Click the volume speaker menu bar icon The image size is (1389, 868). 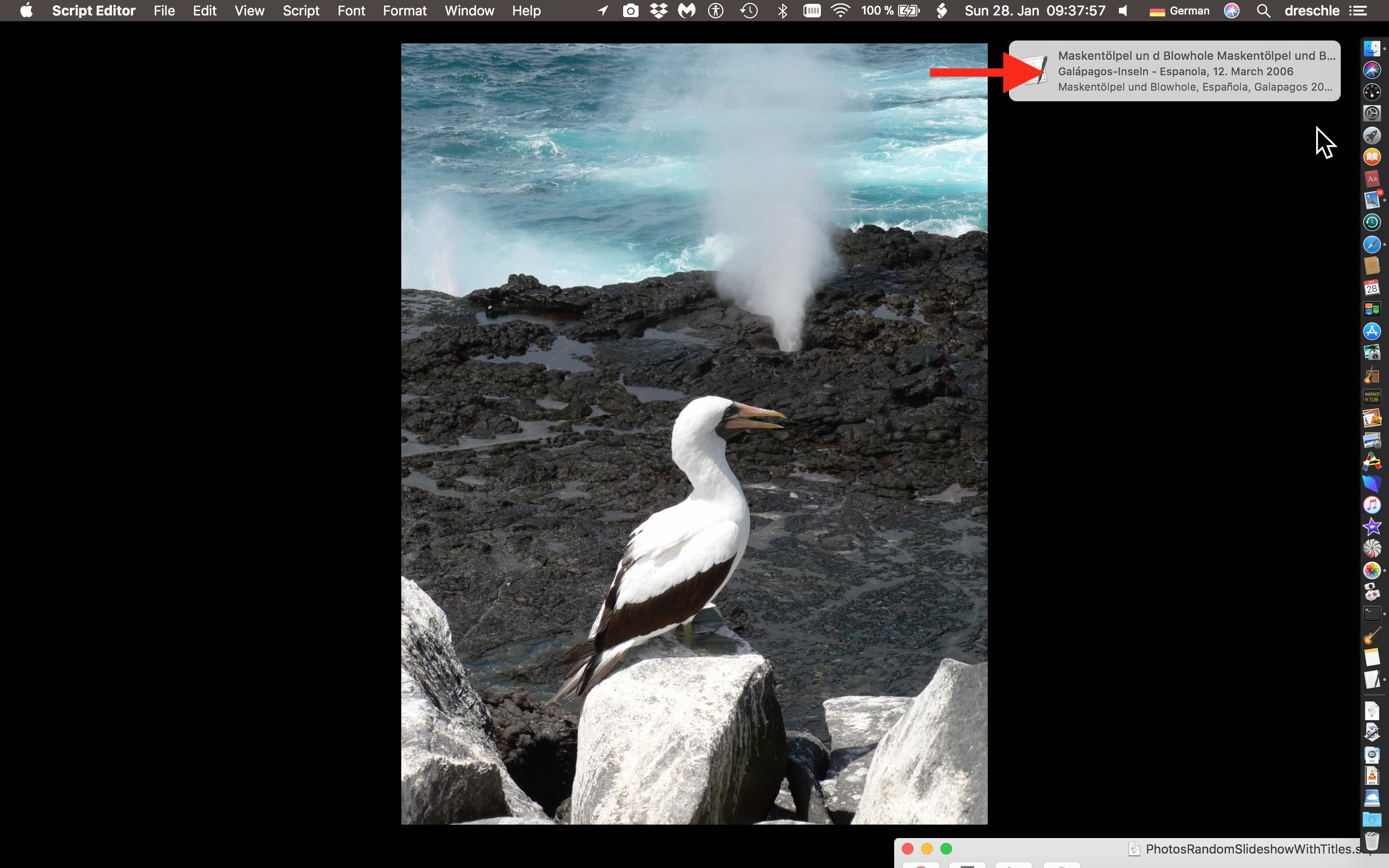[x=1123, y=11]
